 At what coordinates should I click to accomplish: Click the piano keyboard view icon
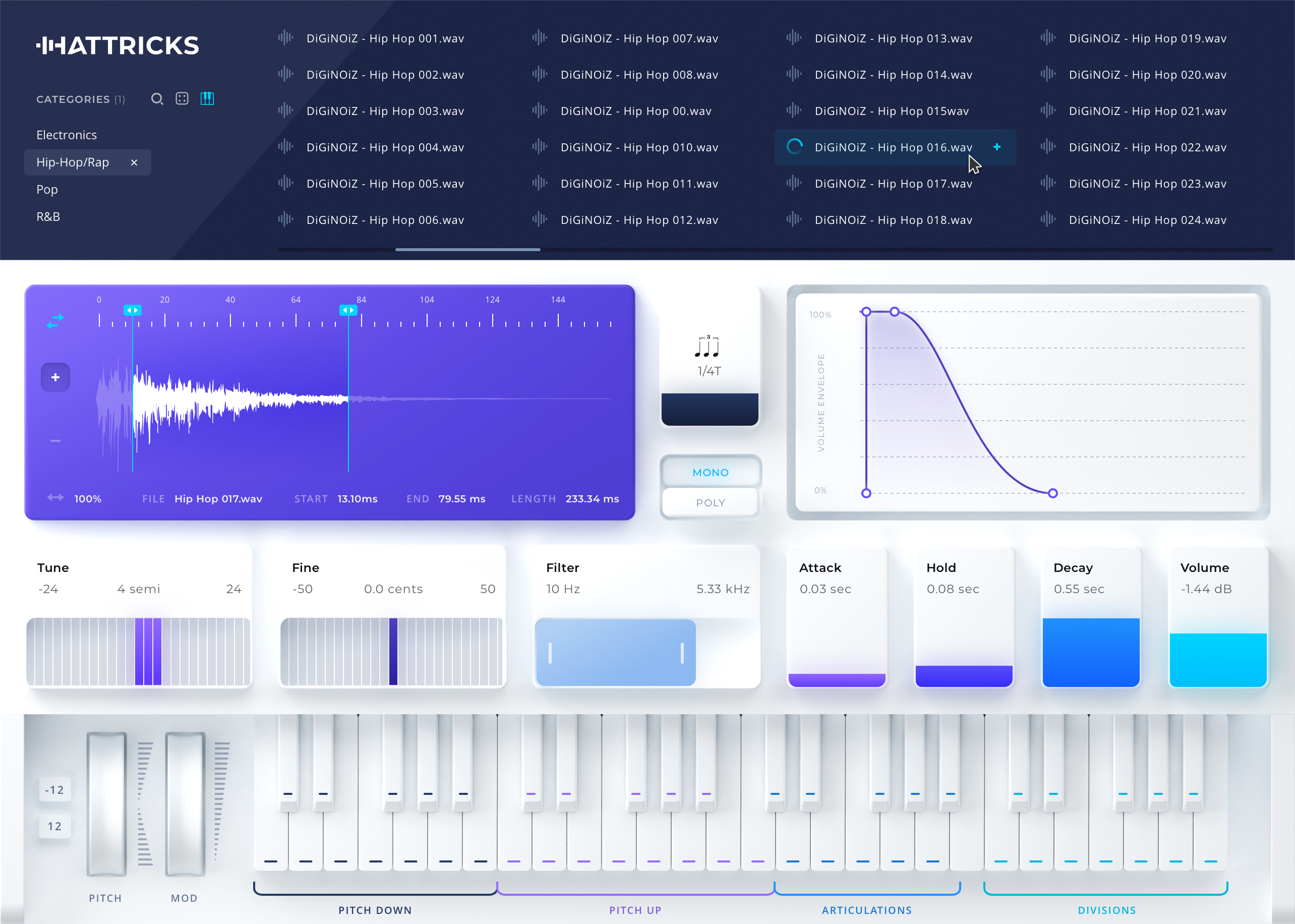(x=207, y=99)
